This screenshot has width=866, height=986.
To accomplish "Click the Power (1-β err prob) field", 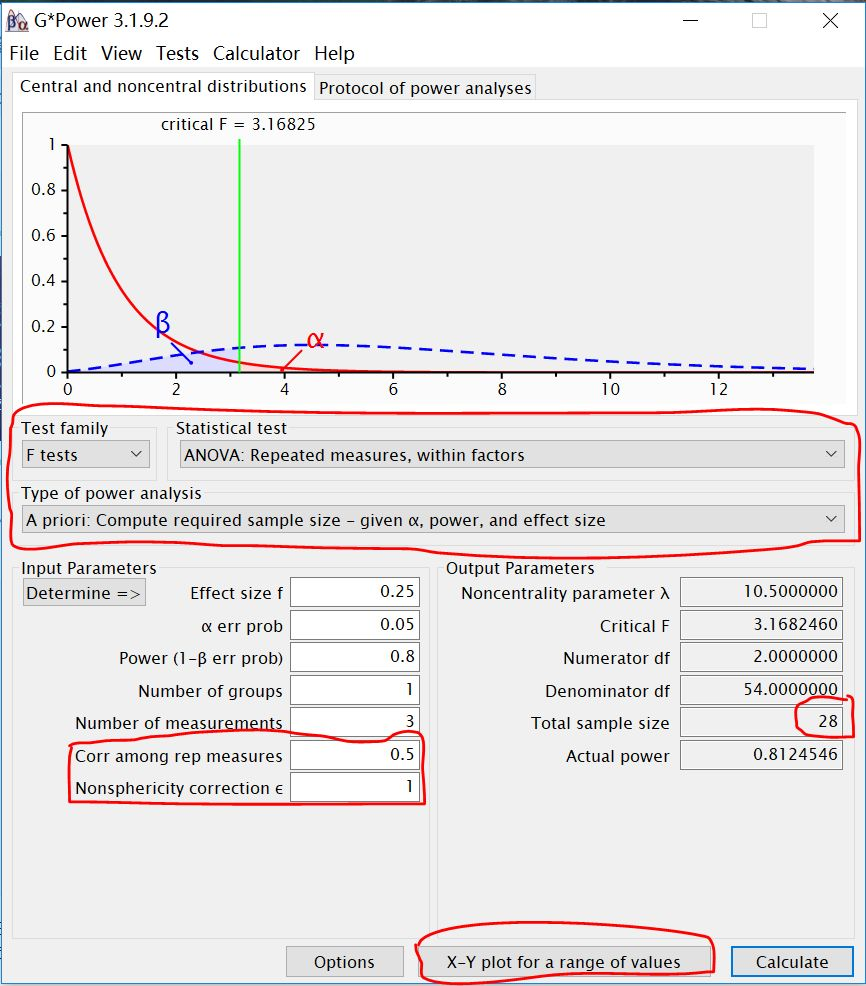I will [x=355, y=657].
